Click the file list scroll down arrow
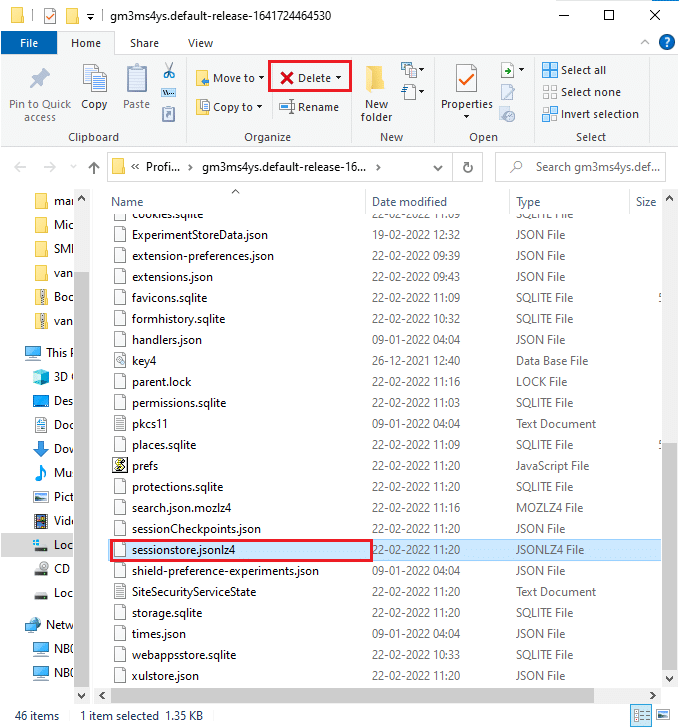Screen dimensions: 680x728 (x=669, y=679)
